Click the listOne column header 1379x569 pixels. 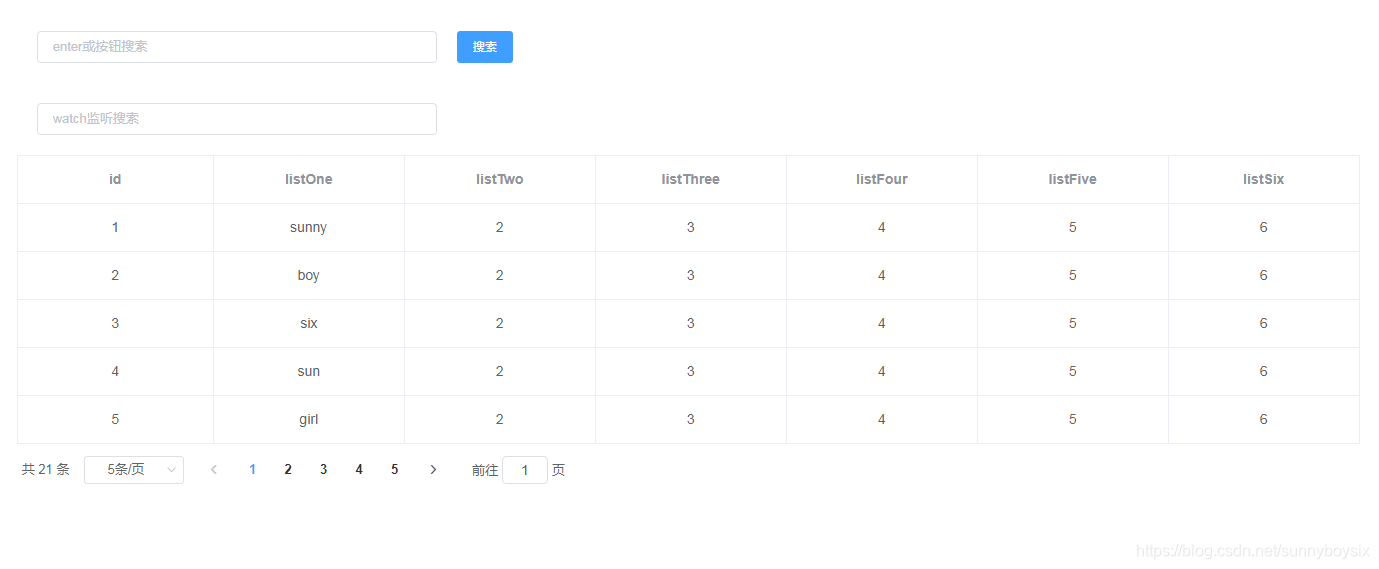coord(309,180)
